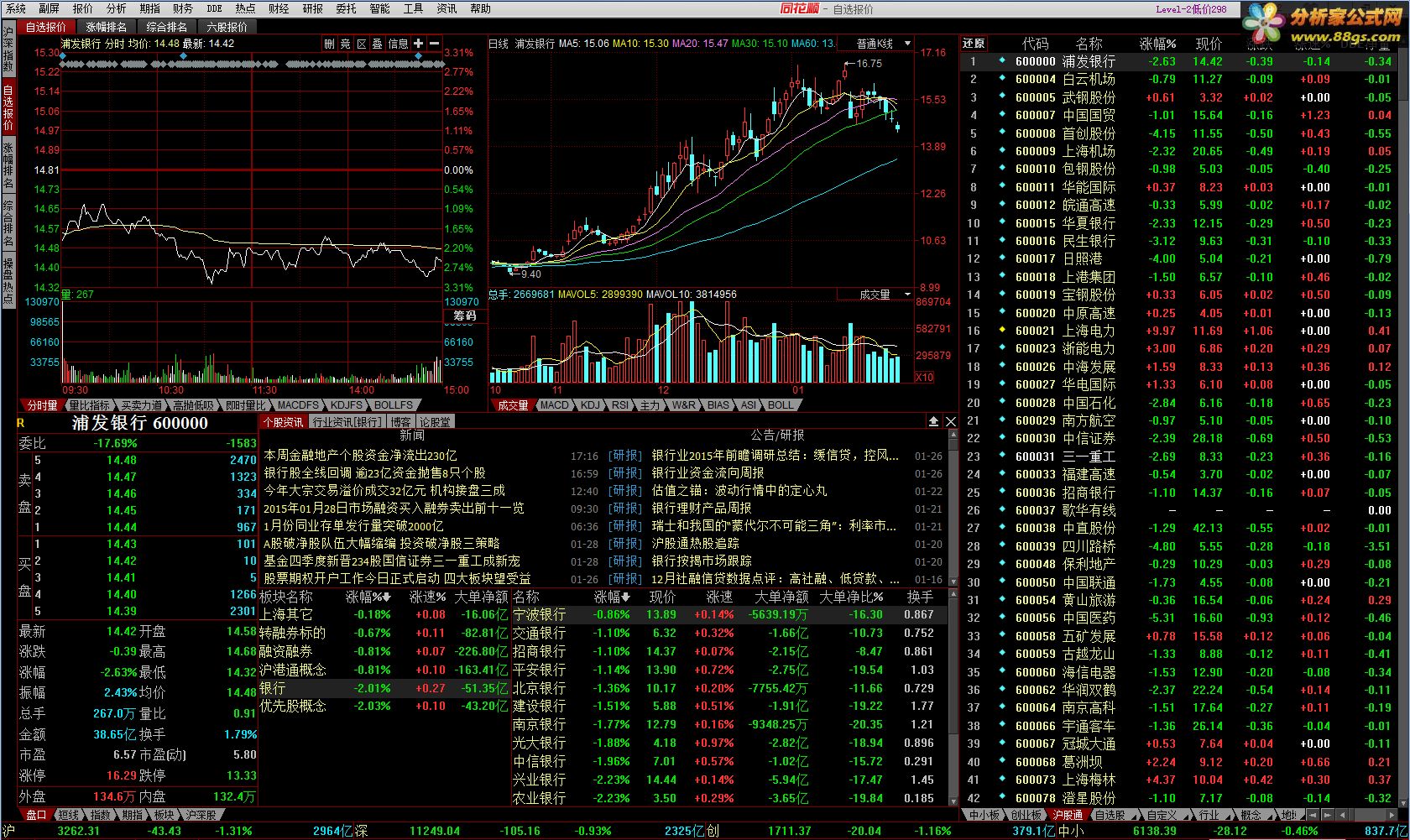1410x840 pixels.
Task: Select the MACDFS indicator tab
Action: tap(298, 405)
